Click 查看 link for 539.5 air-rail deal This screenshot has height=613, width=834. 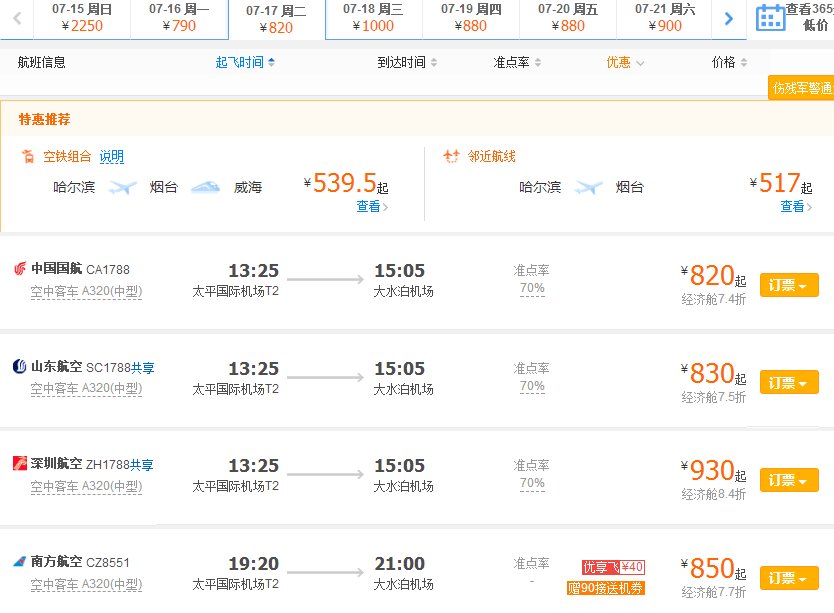pos(372,207)
